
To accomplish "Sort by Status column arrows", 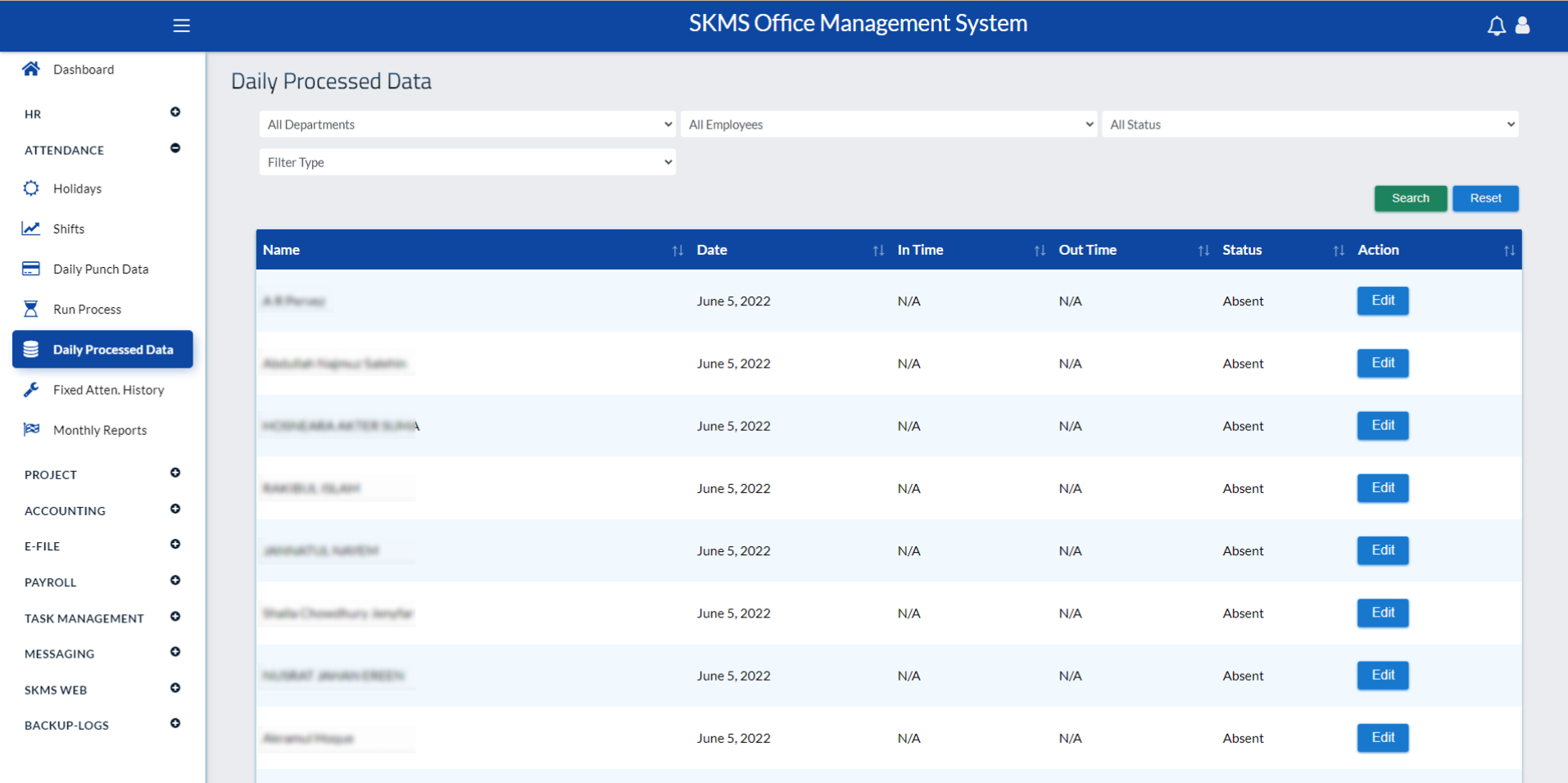I will (x=1339, y=251).
